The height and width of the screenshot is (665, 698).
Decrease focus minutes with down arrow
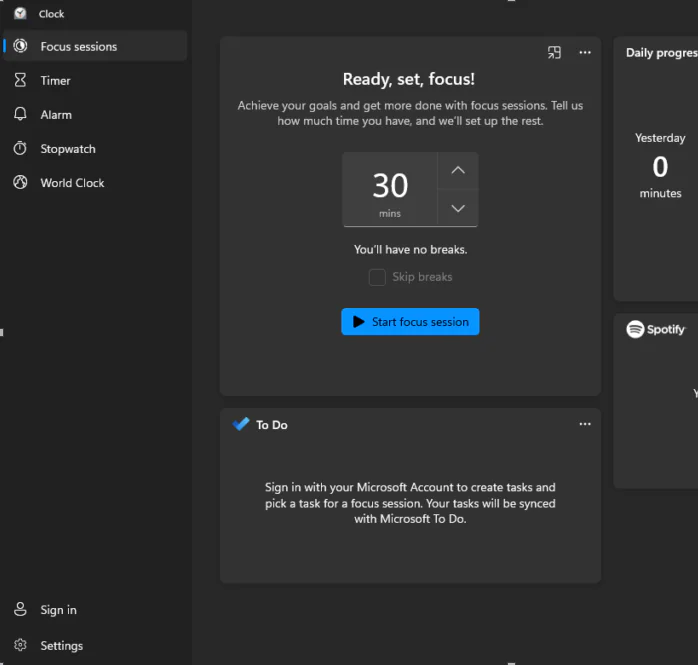click(458, 208)
